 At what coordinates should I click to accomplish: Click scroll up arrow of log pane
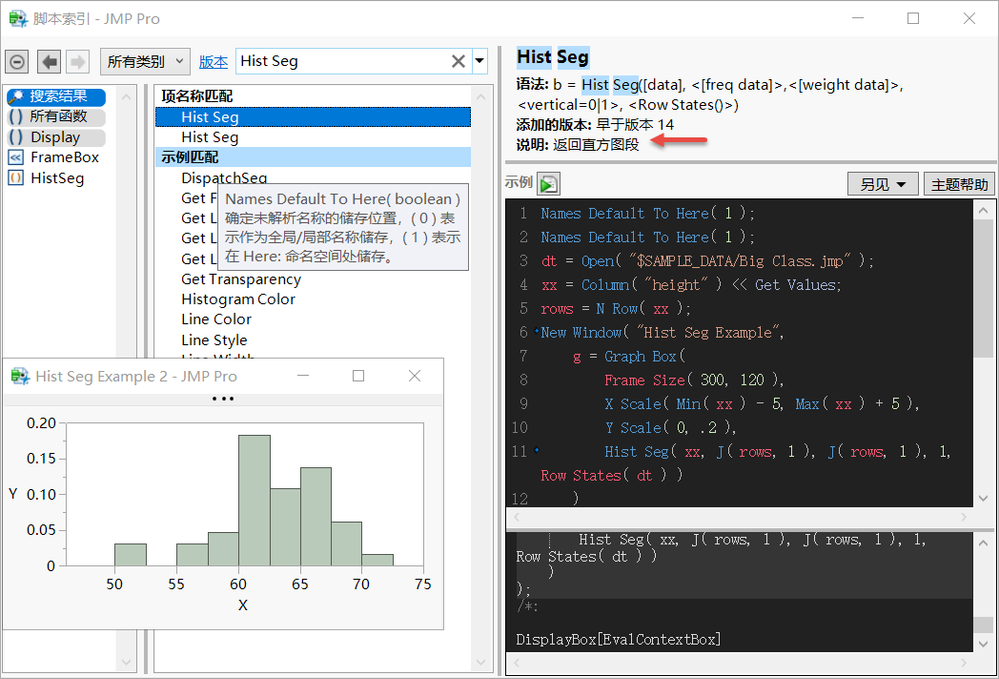(x=984, y=543)
